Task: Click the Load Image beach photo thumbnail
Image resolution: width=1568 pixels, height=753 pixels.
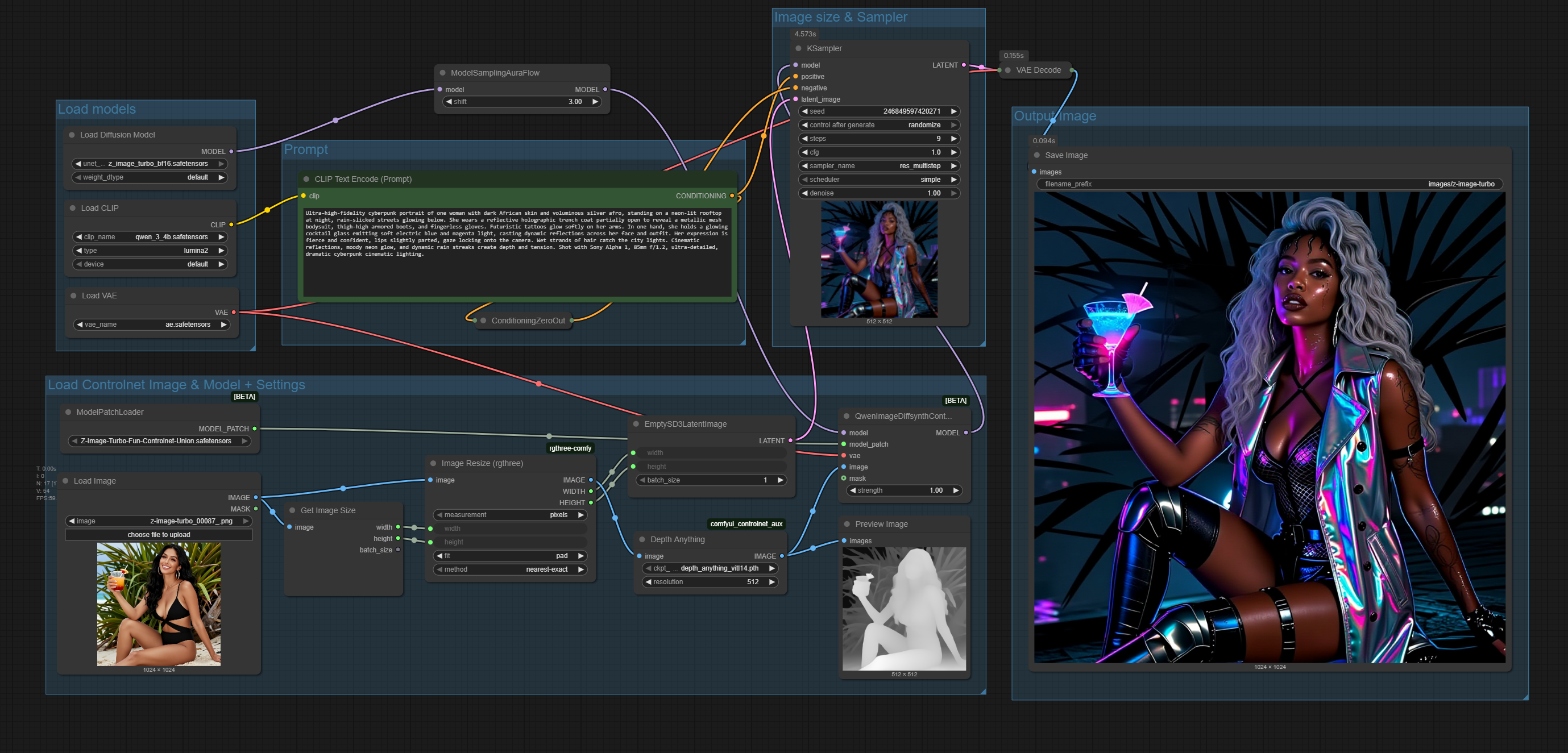Action: (x=158, y=604)
